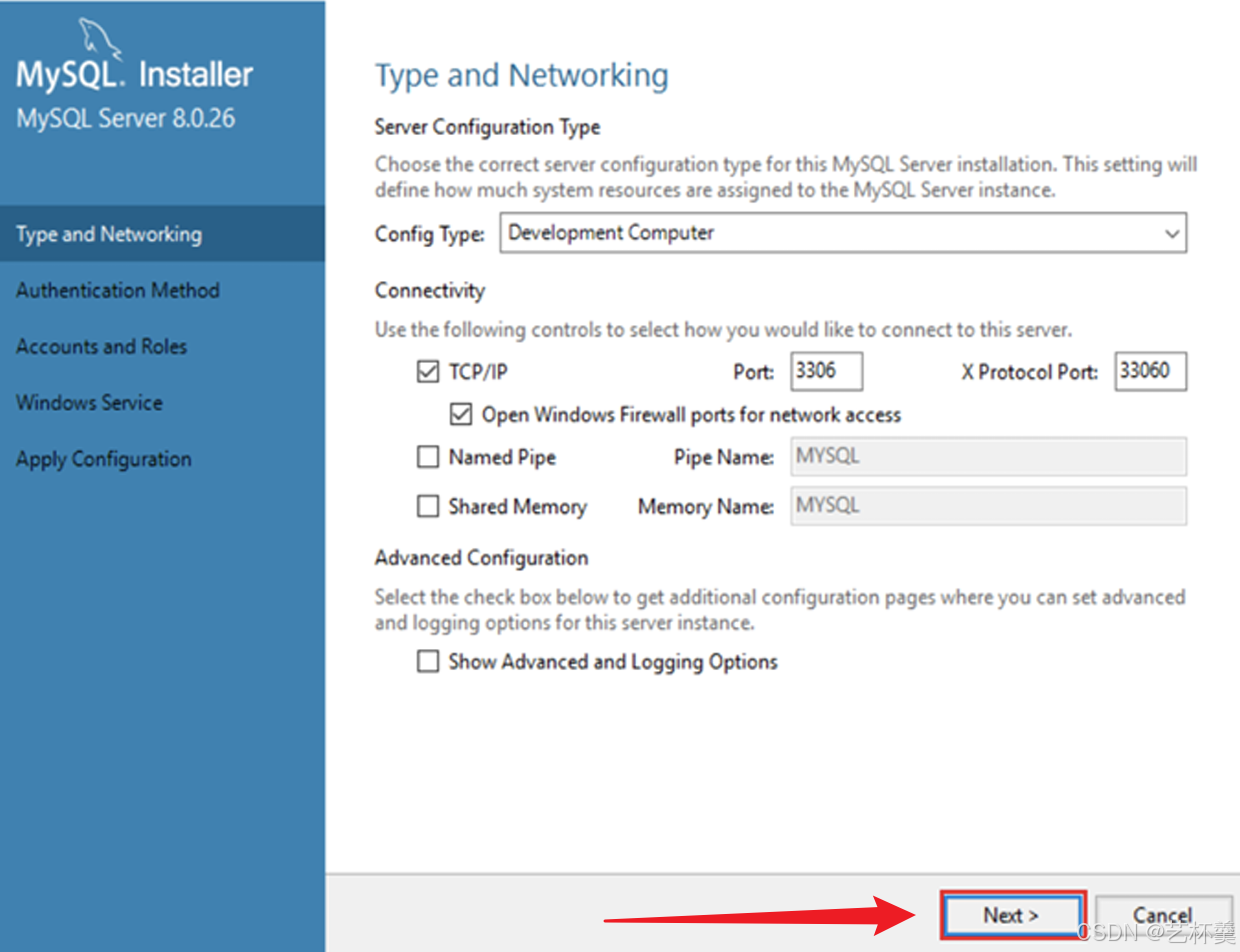Switch to Windows Service step
1240x952 pixels.
click(x=89, y=402)
